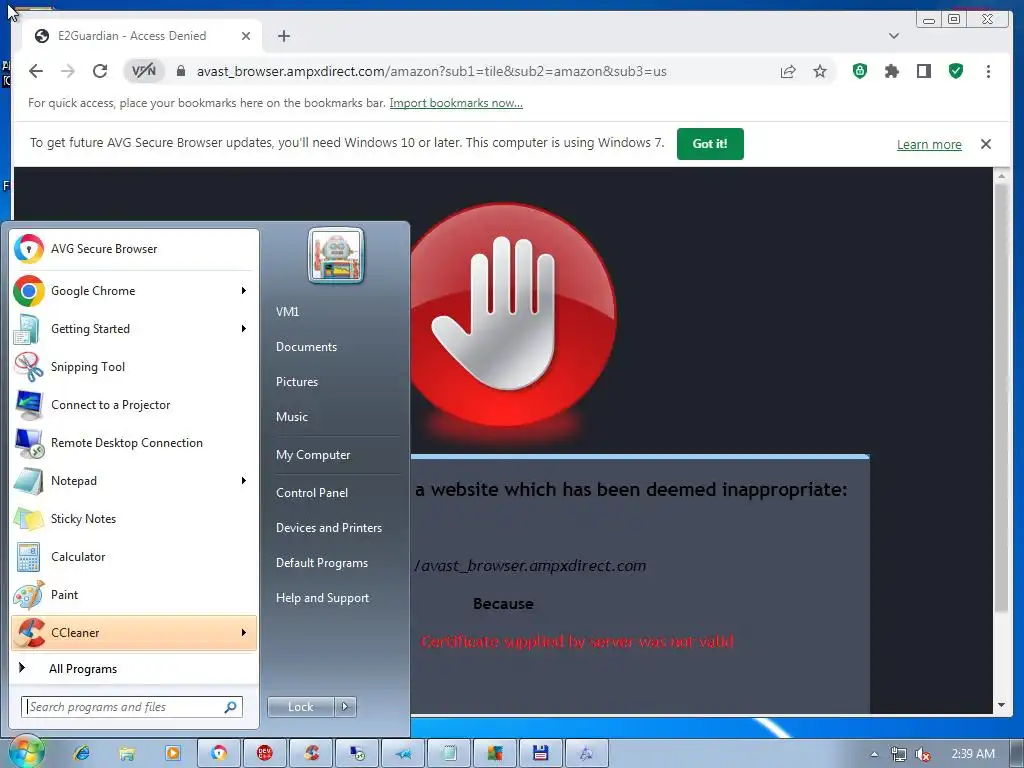Open Music library
The image size is (1024, 768).
click(x=291, y=417)
